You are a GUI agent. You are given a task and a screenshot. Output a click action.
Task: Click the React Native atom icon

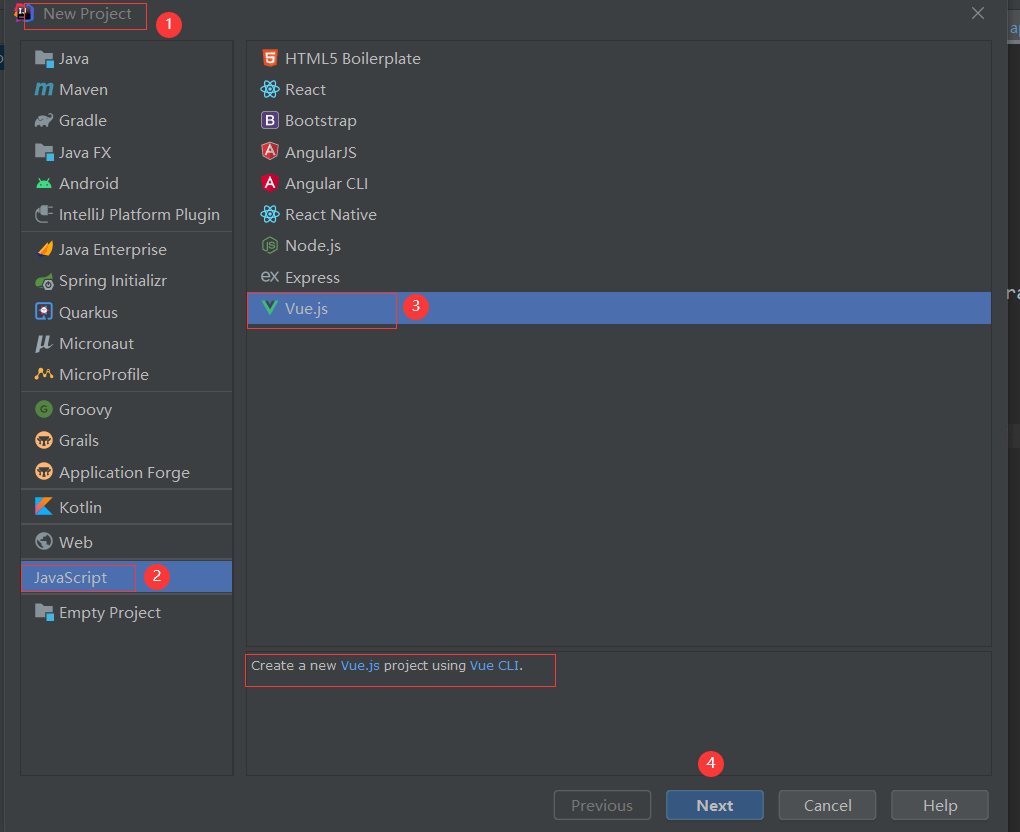(x=269, y=214)
